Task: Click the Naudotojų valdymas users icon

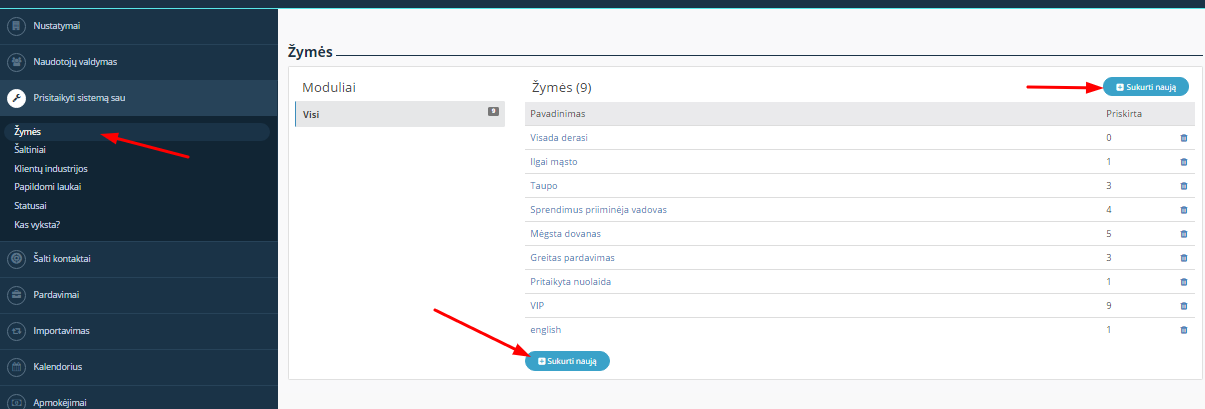Action: pos(16,62)
